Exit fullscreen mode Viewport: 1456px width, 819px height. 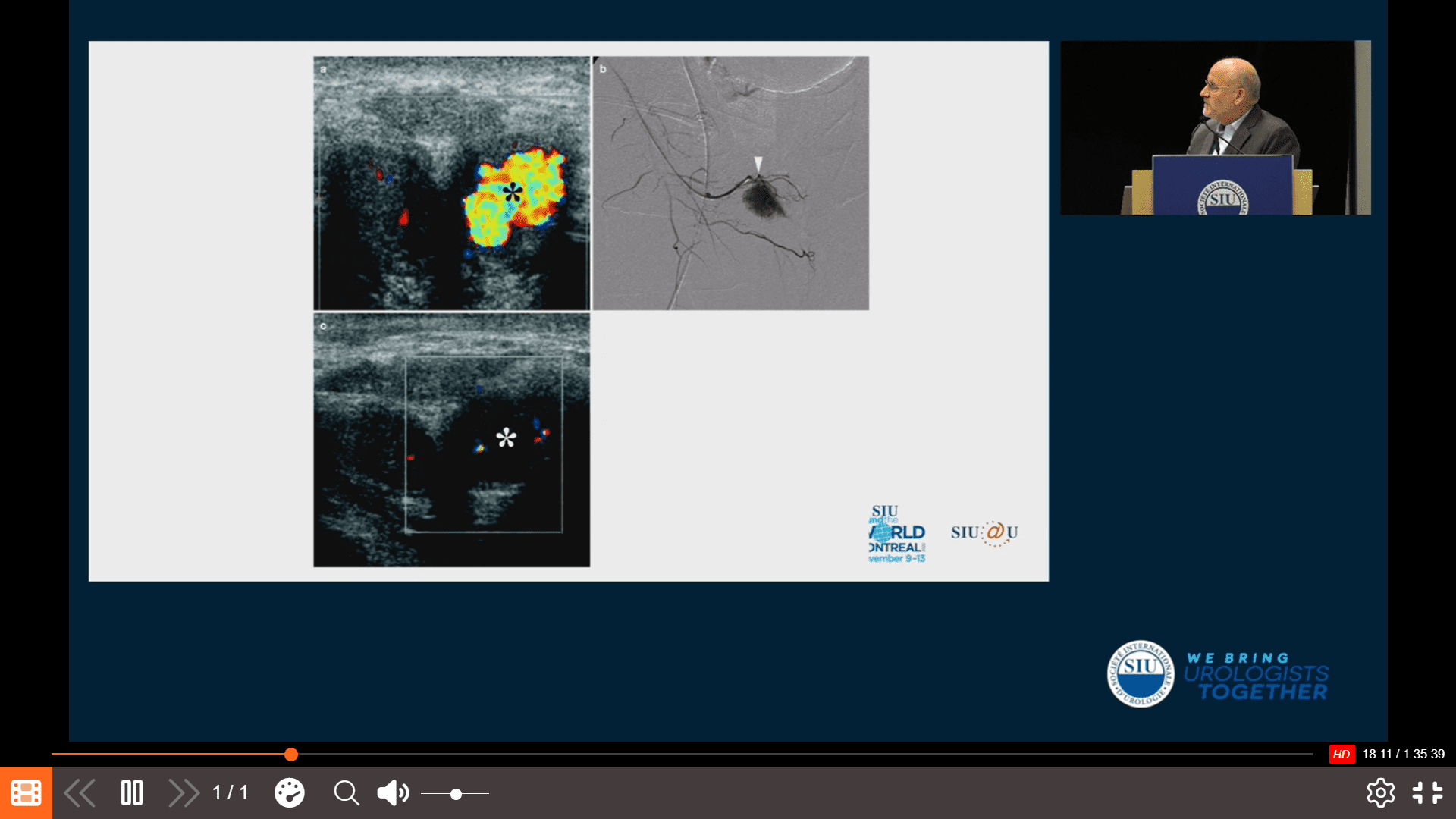(1427, 793)
